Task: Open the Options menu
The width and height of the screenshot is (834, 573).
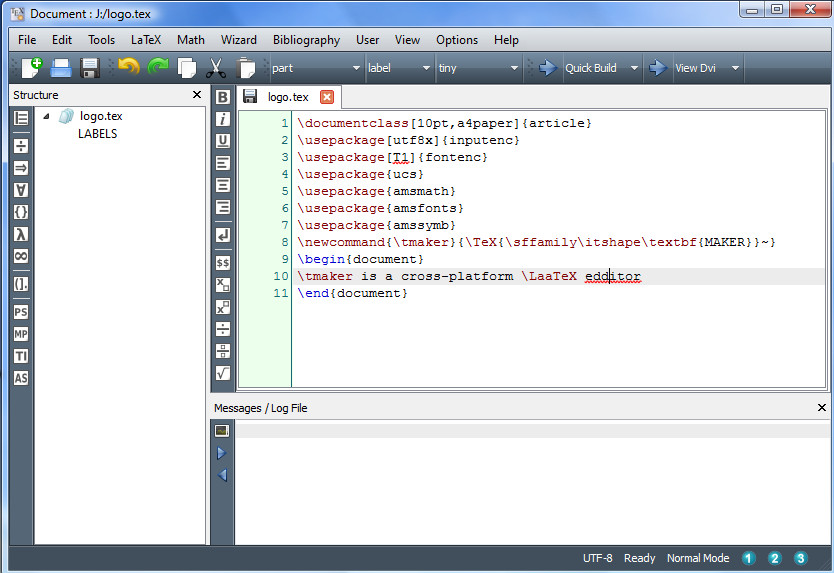Action: tap(457, 40)
